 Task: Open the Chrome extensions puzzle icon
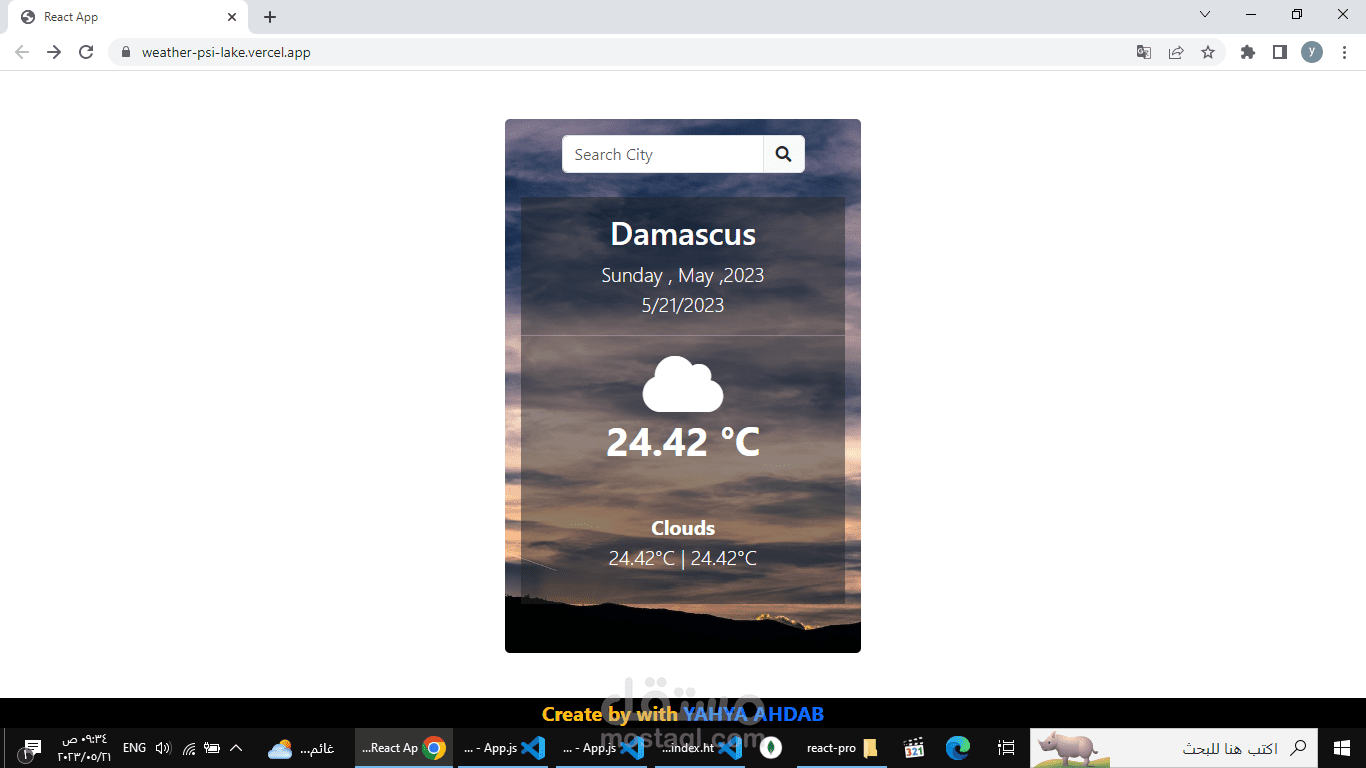pos(1247,52)
